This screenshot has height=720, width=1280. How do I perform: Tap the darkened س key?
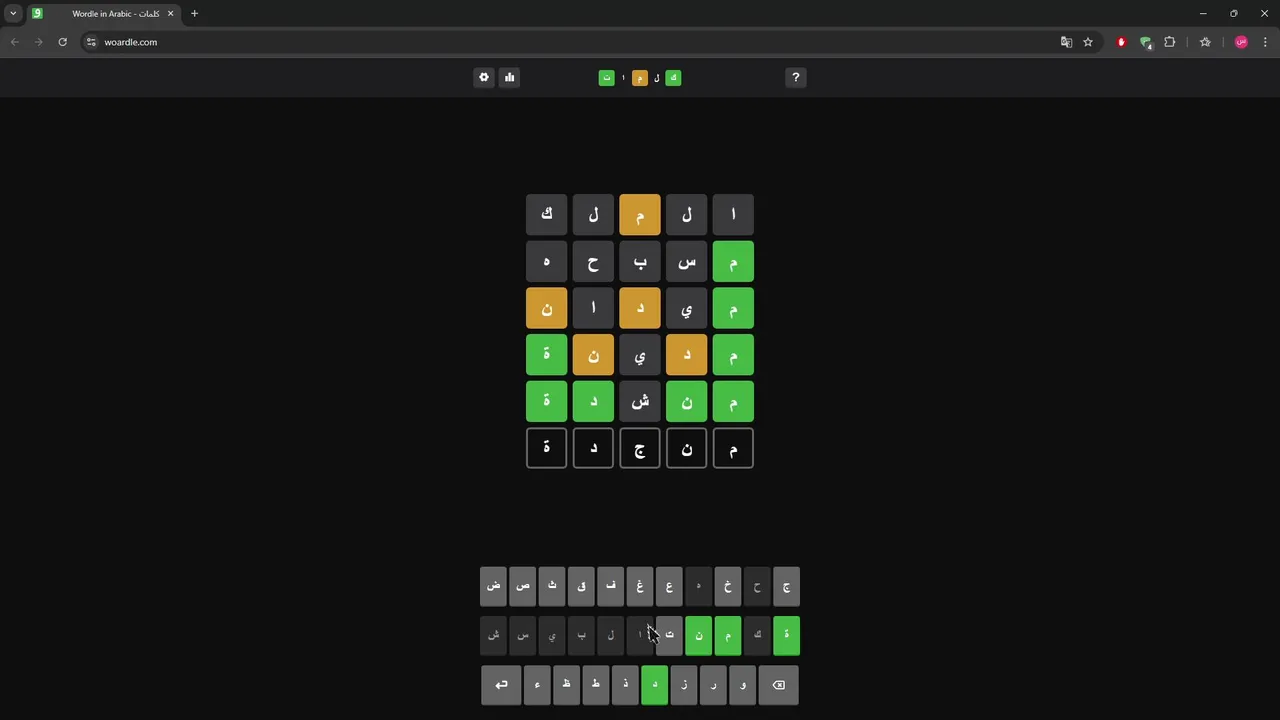[523, 635]
